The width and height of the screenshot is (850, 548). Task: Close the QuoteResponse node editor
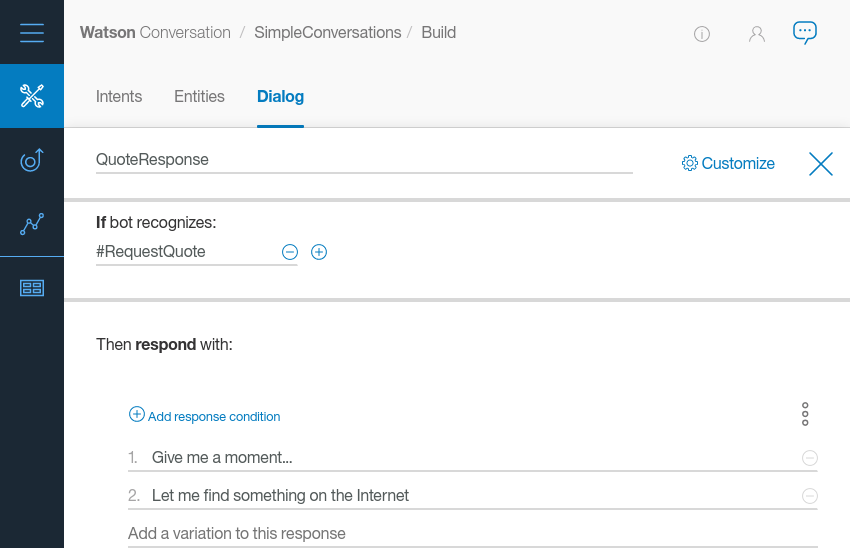(x=821, y=164)
